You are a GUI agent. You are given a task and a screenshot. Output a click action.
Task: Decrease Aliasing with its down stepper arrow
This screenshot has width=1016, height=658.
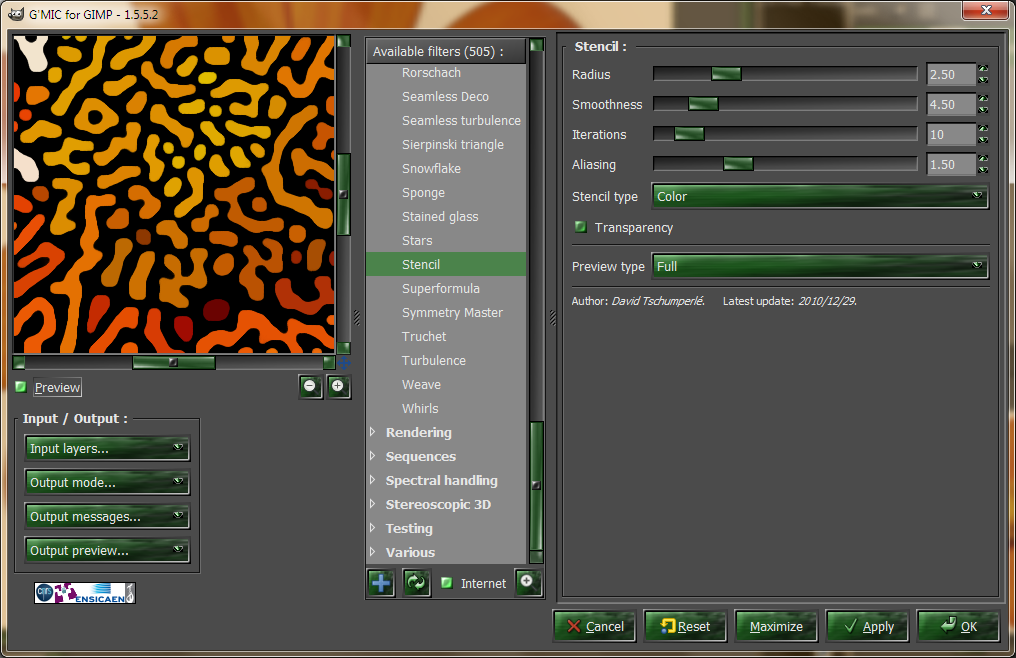984,170
